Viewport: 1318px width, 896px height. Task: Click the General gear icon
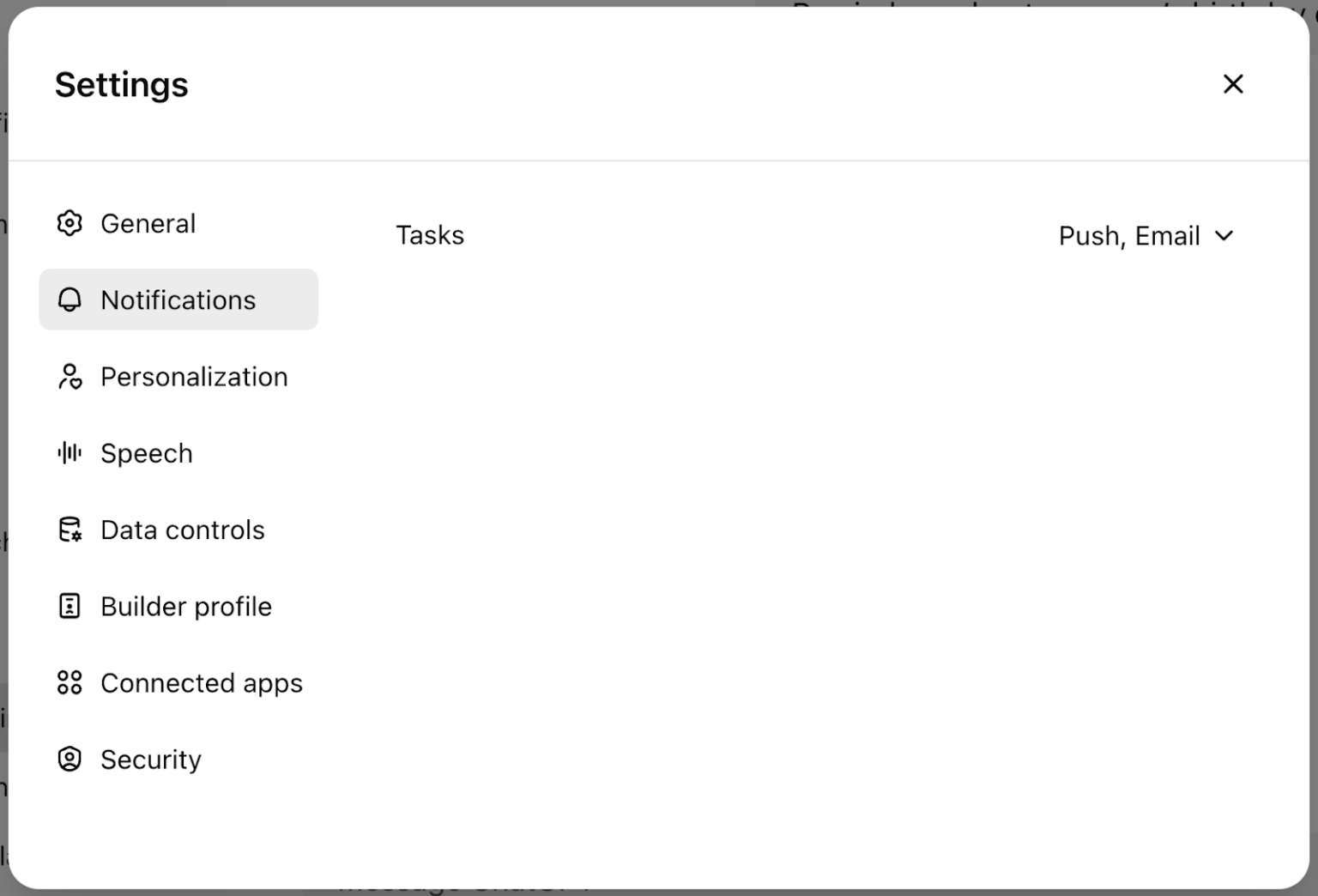[70, 223]
